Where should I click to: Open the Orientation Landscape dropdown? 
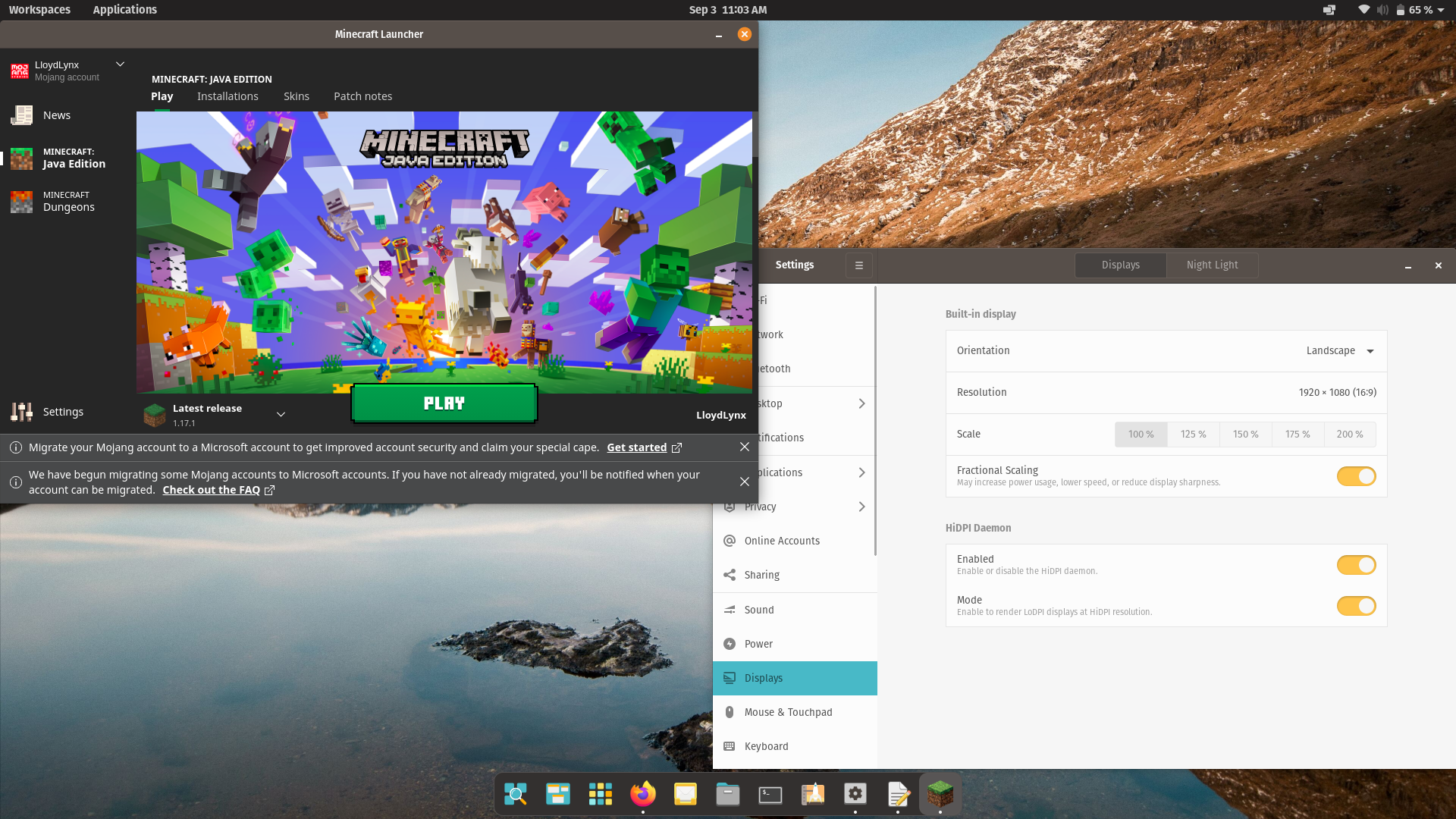coord(1339,351)
